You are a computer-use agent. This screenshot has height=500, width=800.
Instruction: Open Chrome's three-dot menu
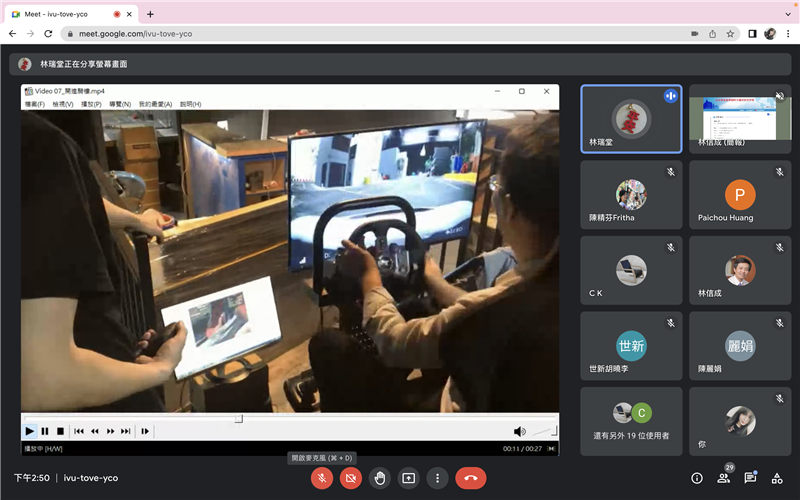click(x=787, y=33)
